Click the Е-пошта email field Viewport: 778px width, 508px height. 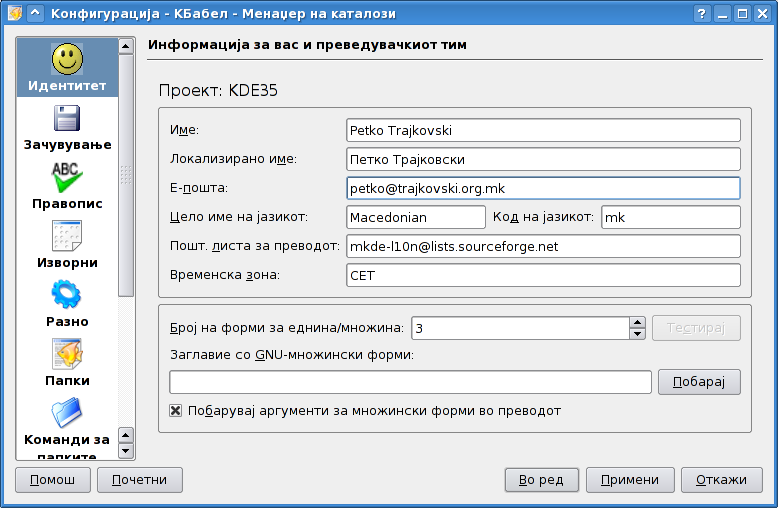(543, 188)
